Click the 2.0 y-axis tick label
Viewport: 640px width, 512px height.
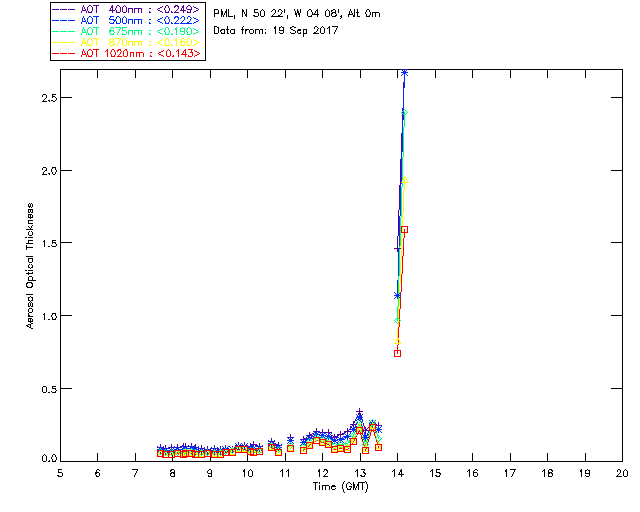[x=49, y=171]
